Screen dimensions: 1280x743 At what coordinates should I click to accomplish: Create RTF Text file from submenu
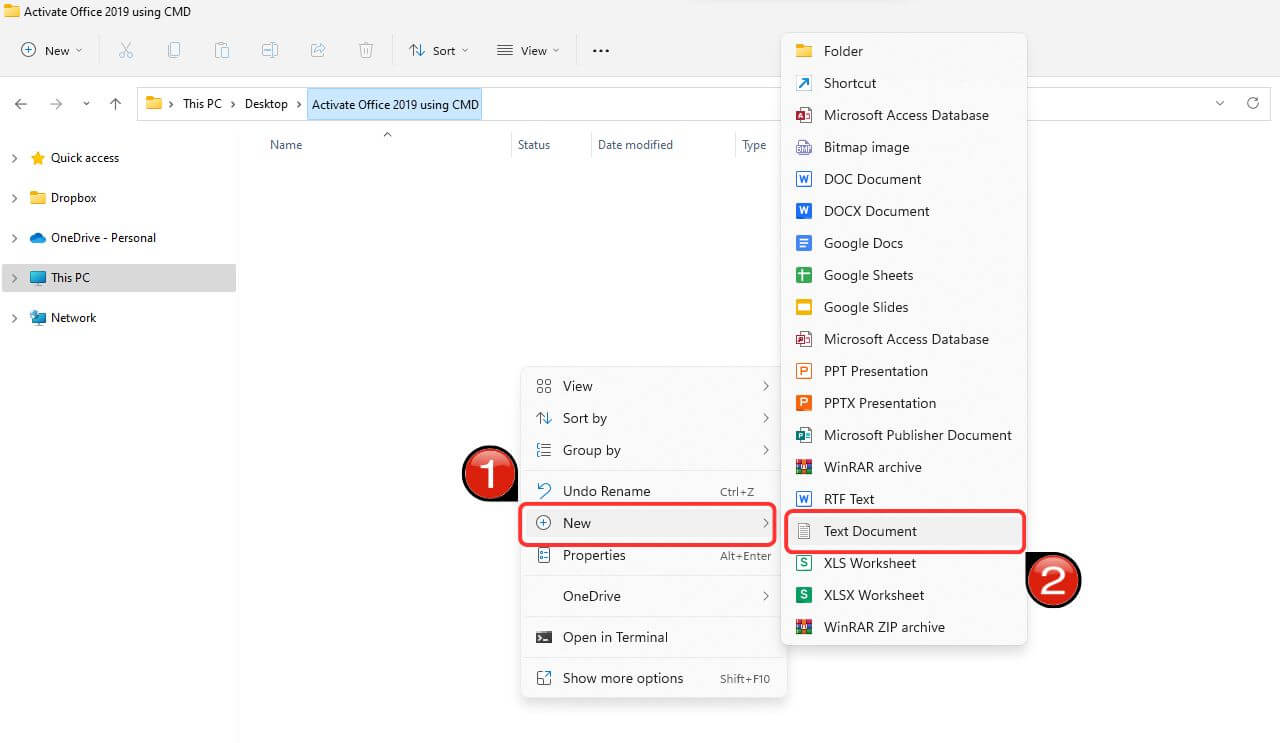[904, 499]
